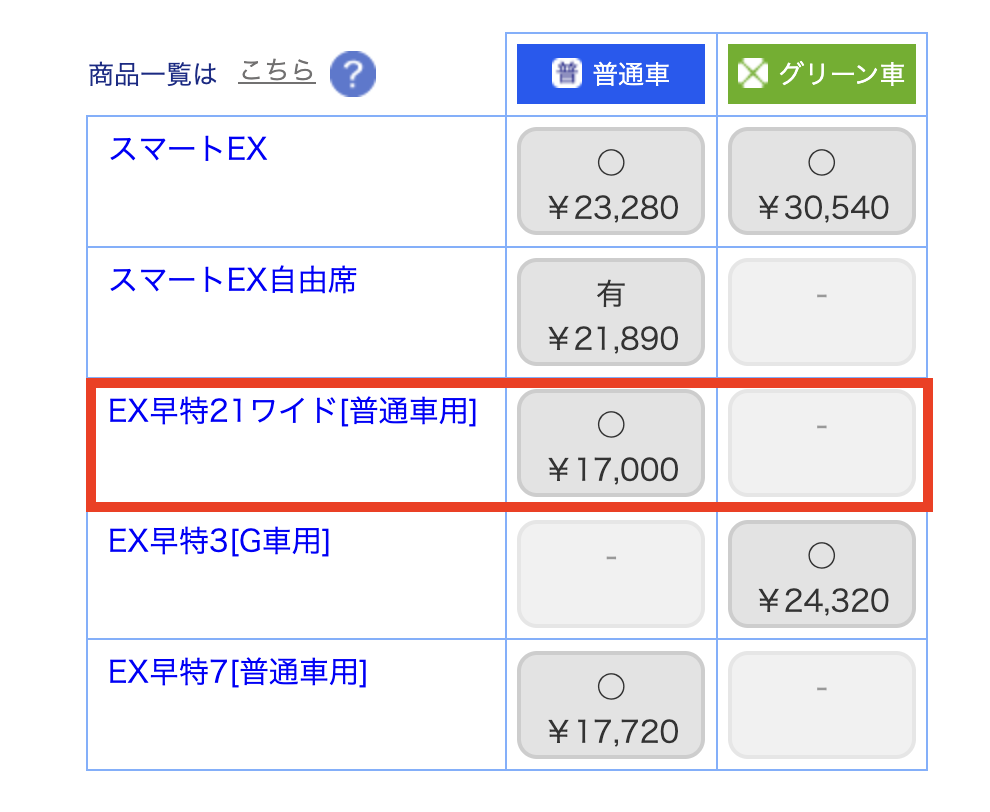Open the EX早特7[普通車用] product link
This screenshot has height=812, width=990.
[x=237, y=672]
